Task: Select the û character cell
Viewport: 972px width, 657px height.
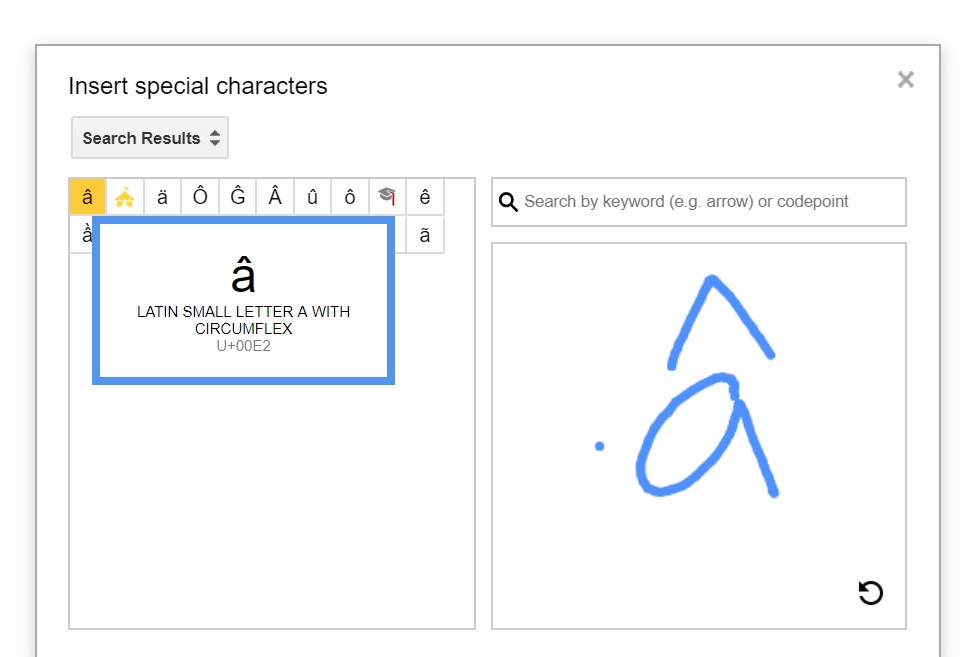Action: [x=312, y=197]
